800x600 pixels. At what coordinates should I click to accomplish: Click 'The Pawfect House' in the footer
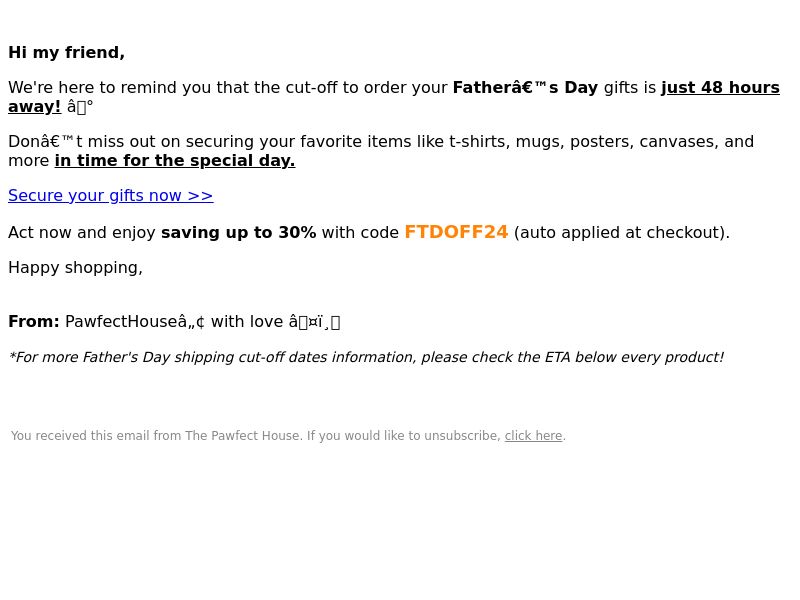point(242,436)
